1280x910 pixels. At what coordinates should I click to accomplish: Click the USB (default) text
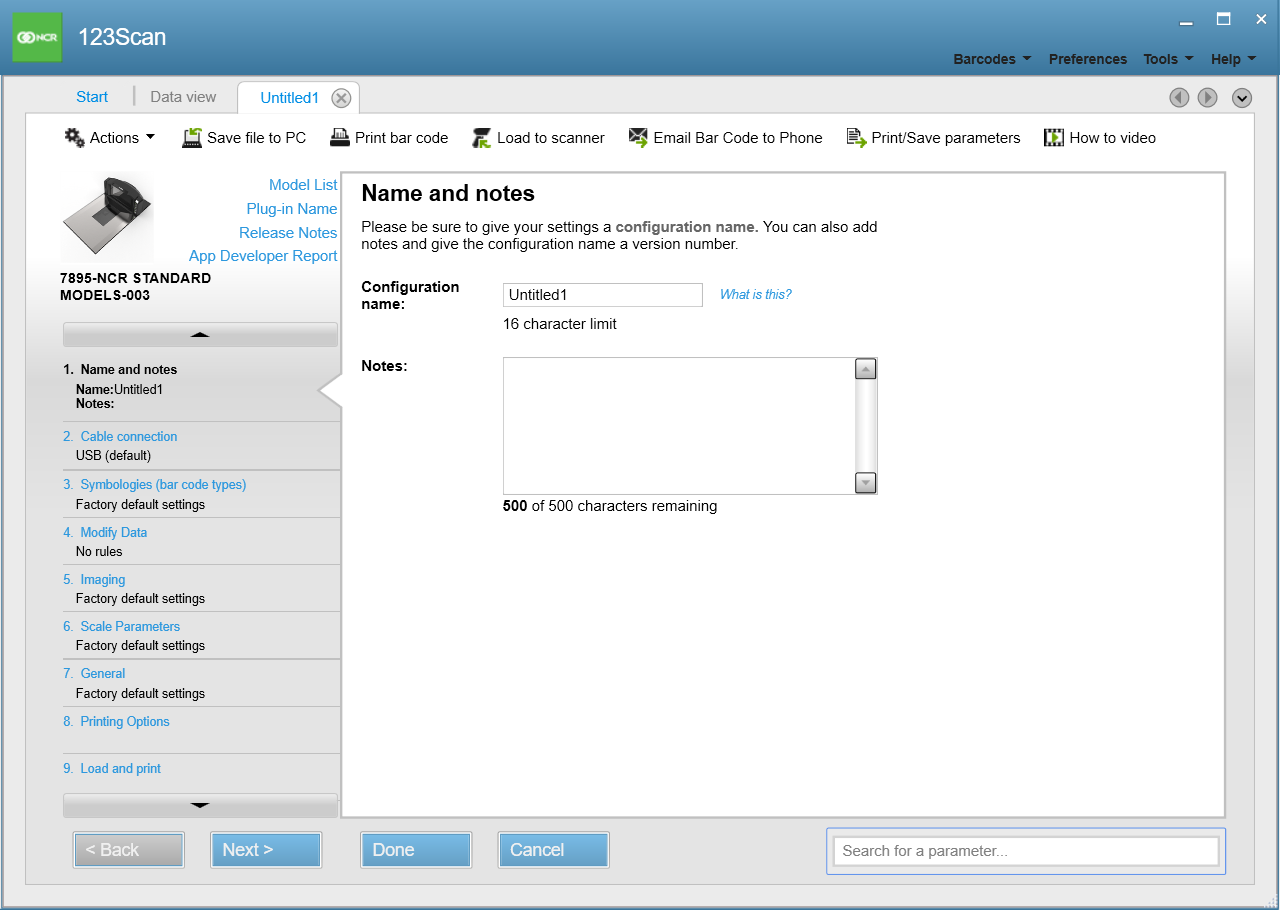click(x=113, y=456)
